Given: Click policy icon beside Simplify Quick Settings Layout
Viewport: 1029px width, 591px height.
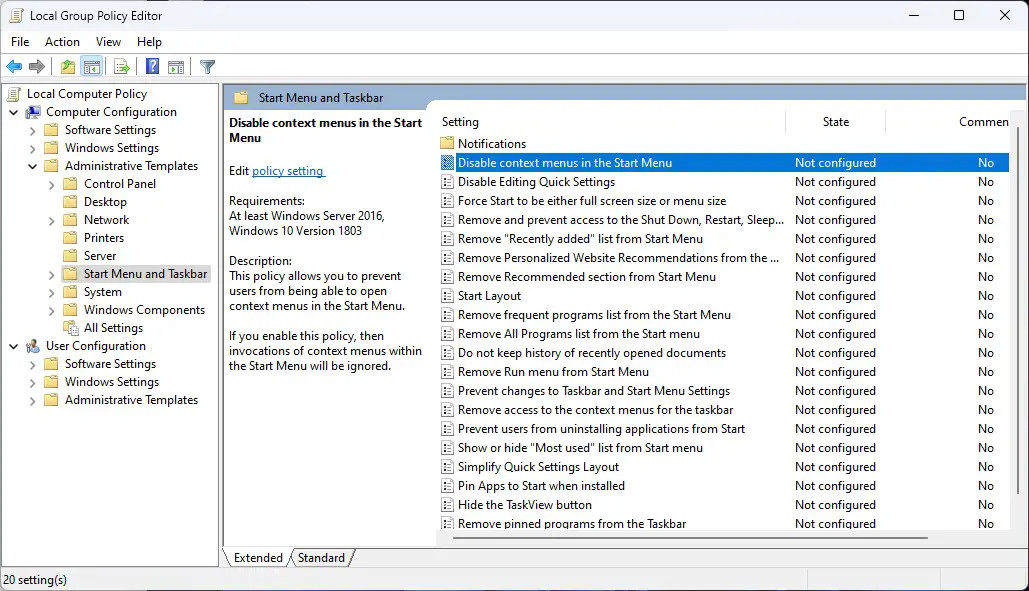Looking at the screenshot, I should click(x=448, y=467).
